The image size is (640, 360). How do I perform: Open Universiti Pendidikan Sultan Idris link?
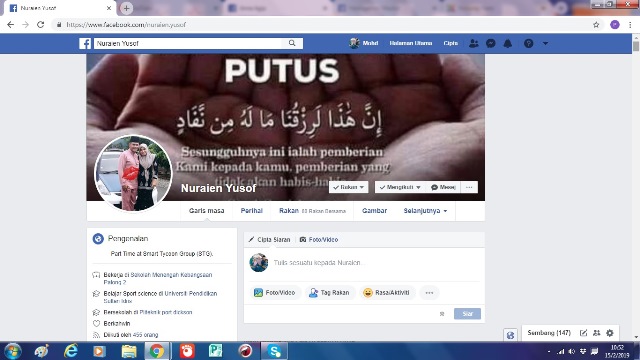(160, 297)
